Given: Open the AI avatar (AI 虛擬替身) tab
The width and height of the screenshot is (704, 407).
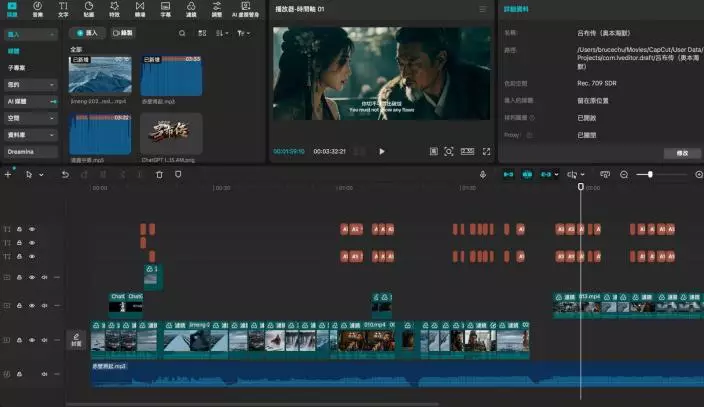Looking at the screenshot, I should pyautogui.click(x=246, y=9).
